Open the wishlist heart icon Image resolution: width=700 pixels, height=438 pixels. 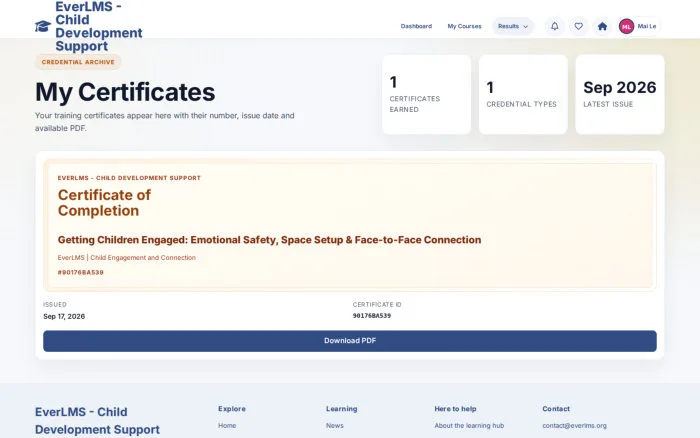pos(579,26)
